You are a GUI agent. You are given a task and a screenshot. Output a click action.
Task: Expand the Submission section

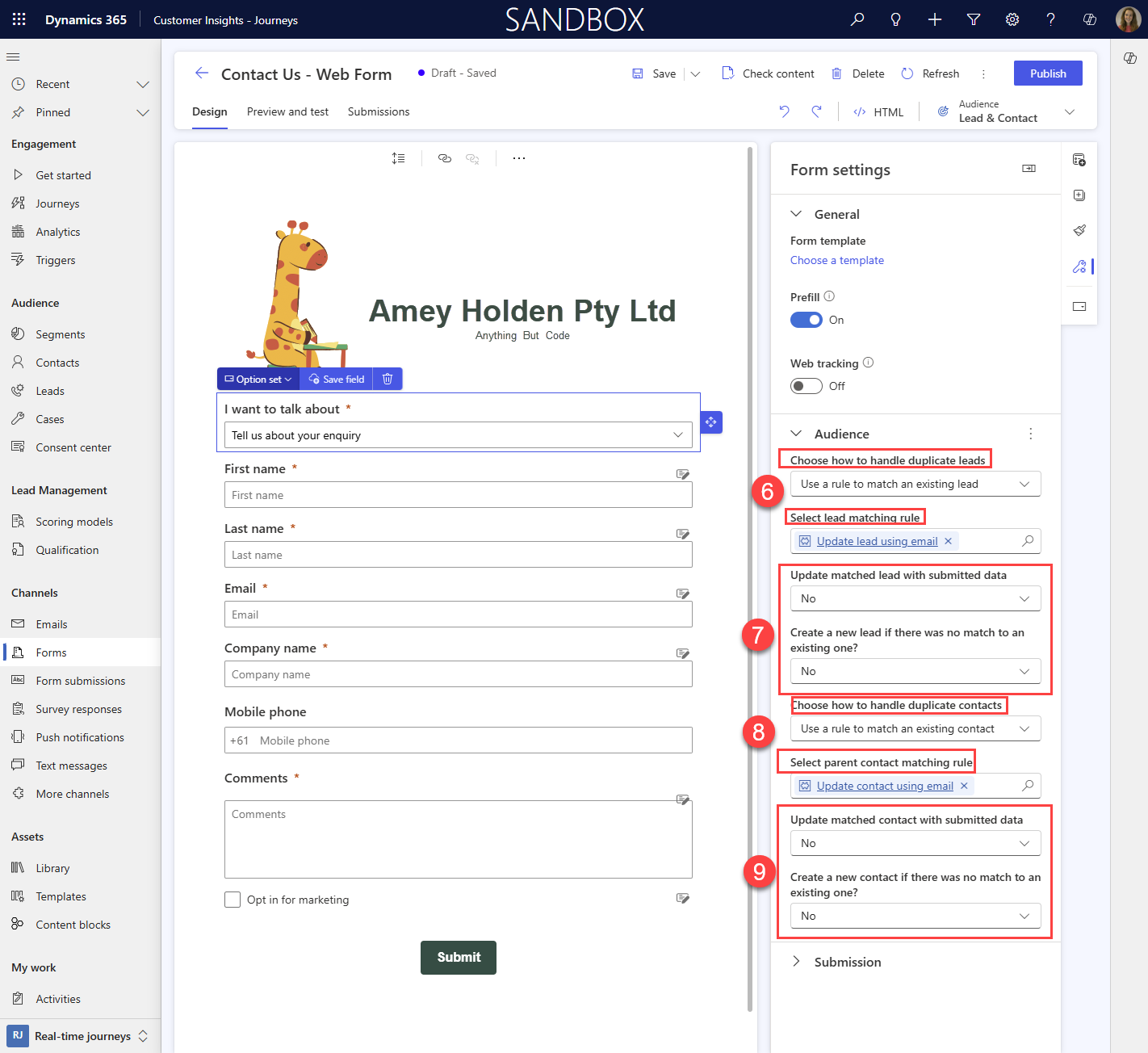coord(796,962)
